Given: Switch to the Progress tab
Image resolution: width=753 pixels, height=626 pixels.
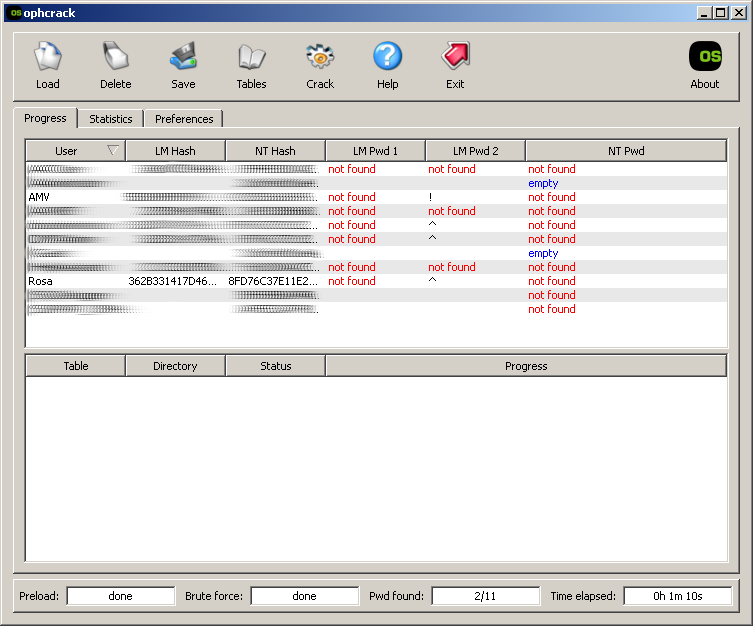Looking at the screenshot, I should (45, 118).
